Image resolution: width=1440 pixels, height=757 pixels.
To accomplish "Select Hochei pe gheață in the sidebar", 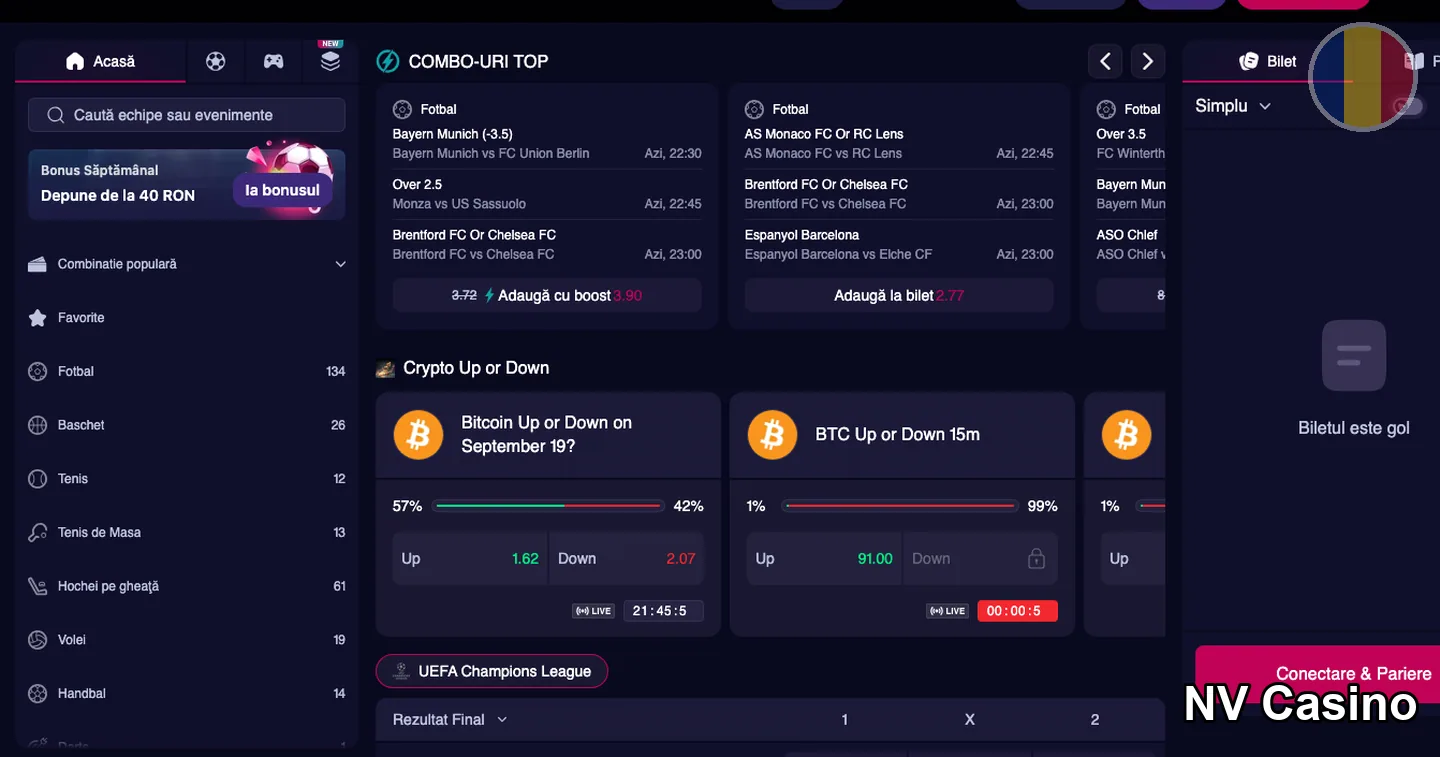I will [186, 586].
